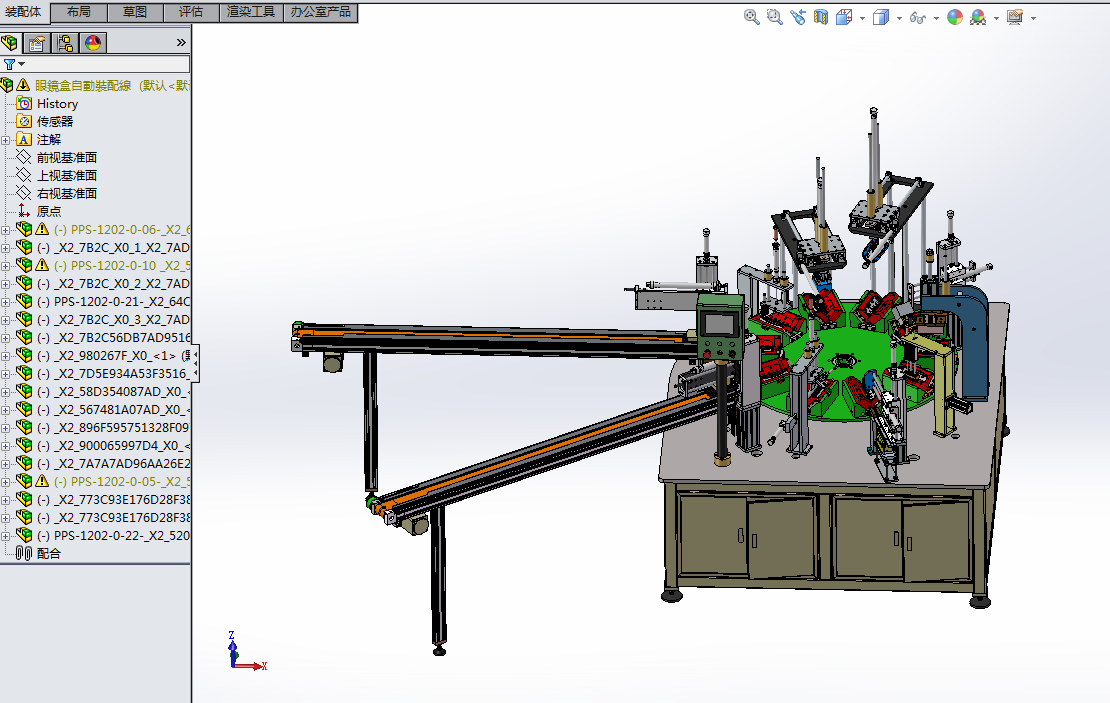Image resolution: width=1110 pixels, height=703 pixels.
Task: Switch to FeatureManager design tree tab
Action: point(9,43)
